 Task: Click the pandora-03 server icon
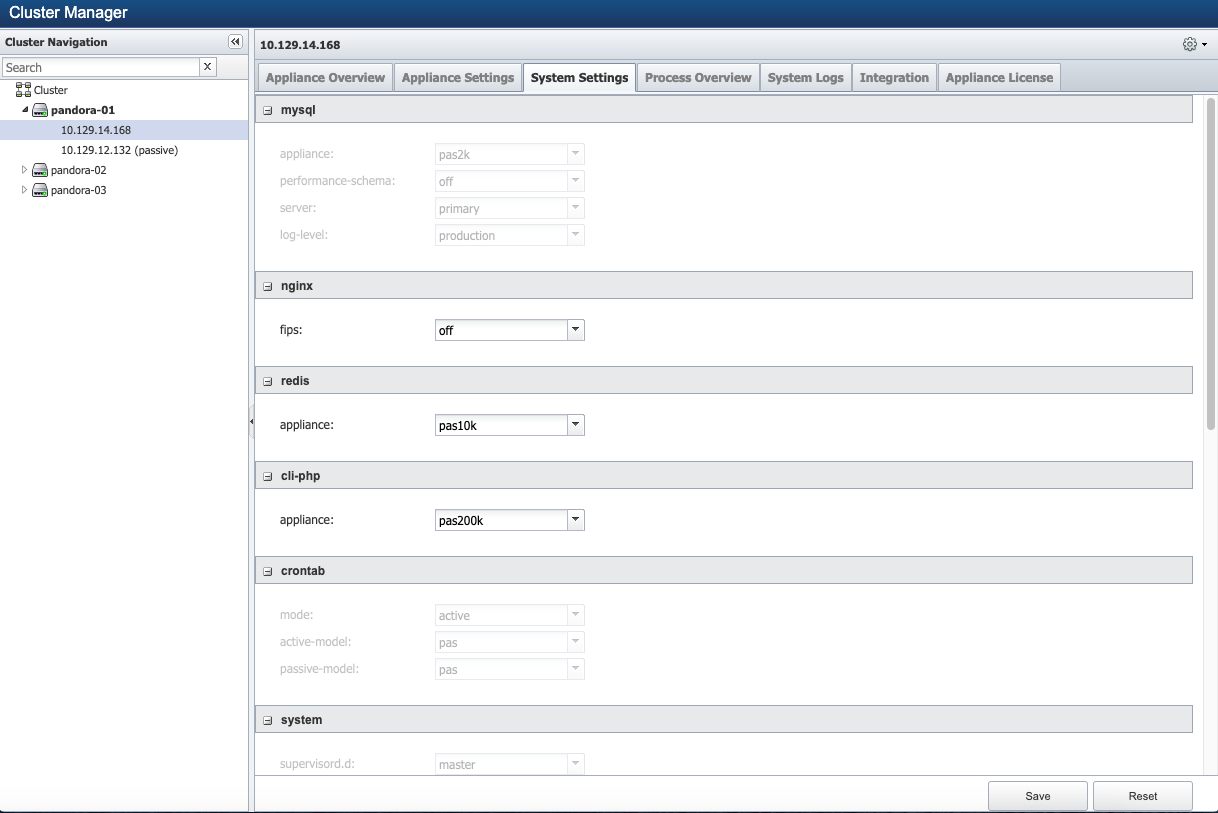pyautogui.click(x=40, y=190)
